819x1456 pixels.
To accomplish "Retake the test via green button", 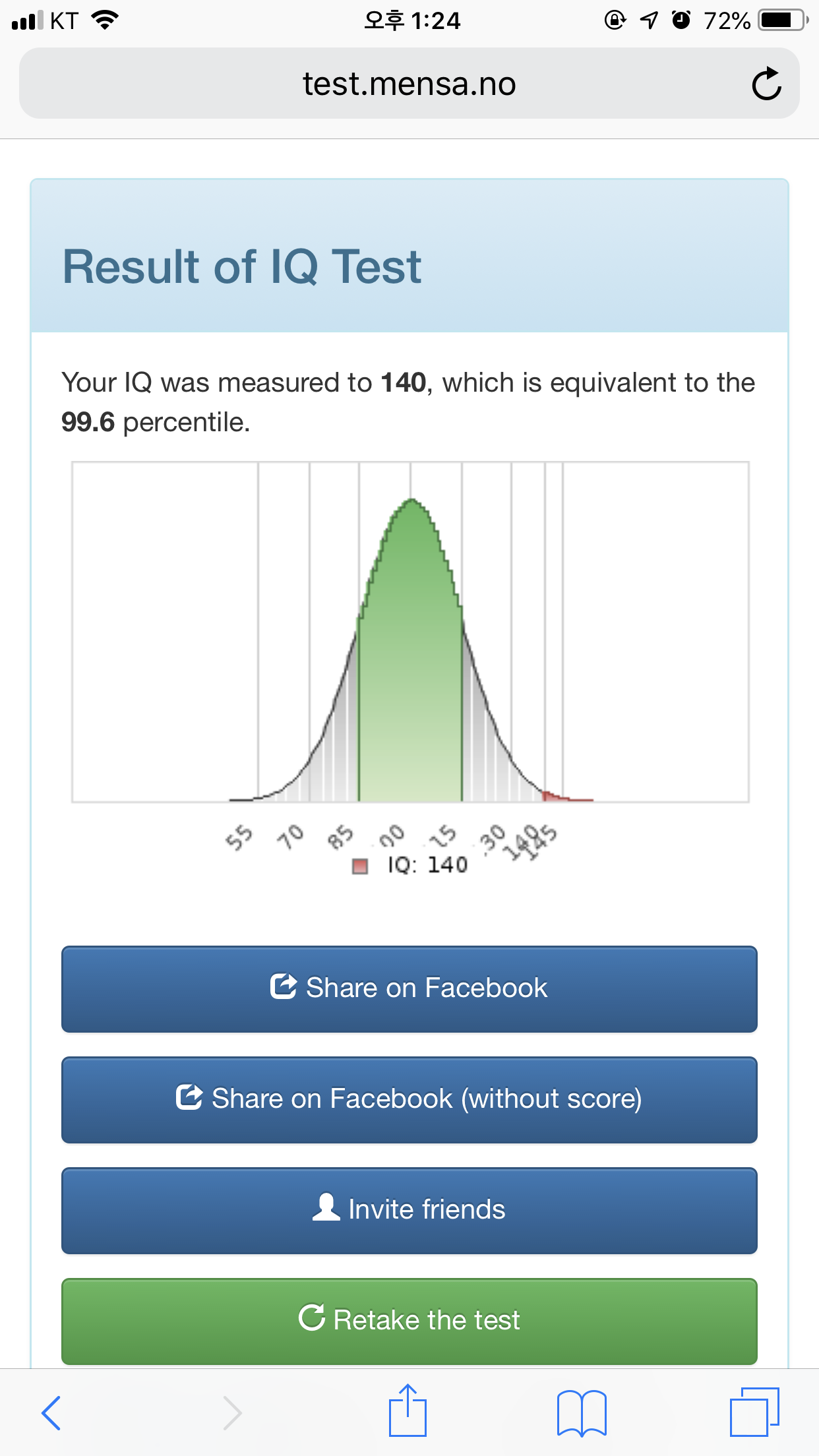I will click(409, 1321).
